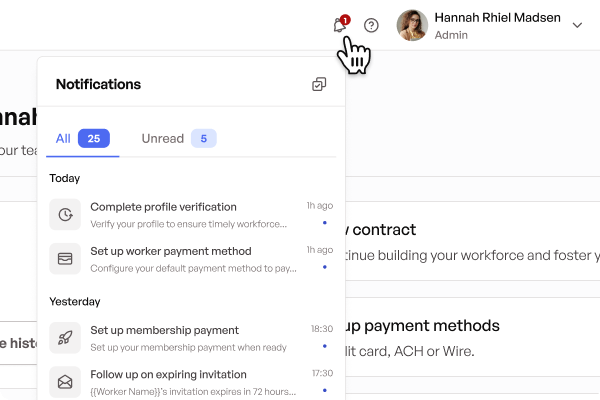This screenshot has height=400, width=600.
Task: Open Set up worker payment method notification
Action: (170, 251)
